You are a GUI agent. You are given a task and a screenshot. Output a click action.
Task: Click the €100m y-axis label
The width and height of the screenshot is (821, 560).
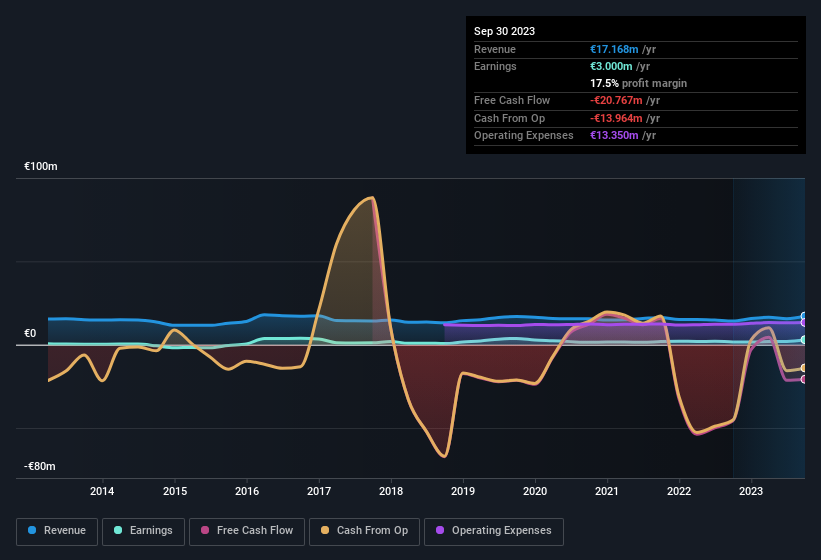(x=41, y=166)
